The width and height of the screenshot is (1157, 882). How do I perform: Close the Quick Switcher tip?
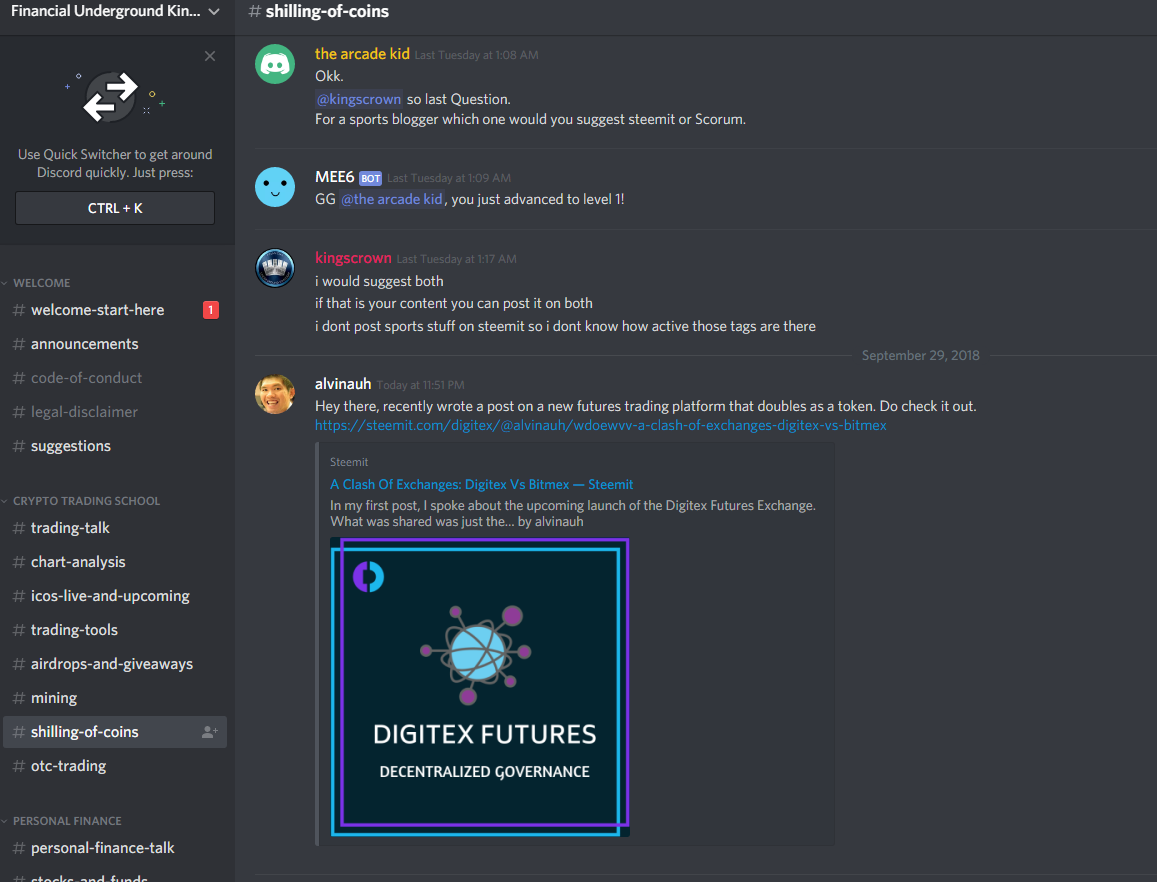point(210,56)
